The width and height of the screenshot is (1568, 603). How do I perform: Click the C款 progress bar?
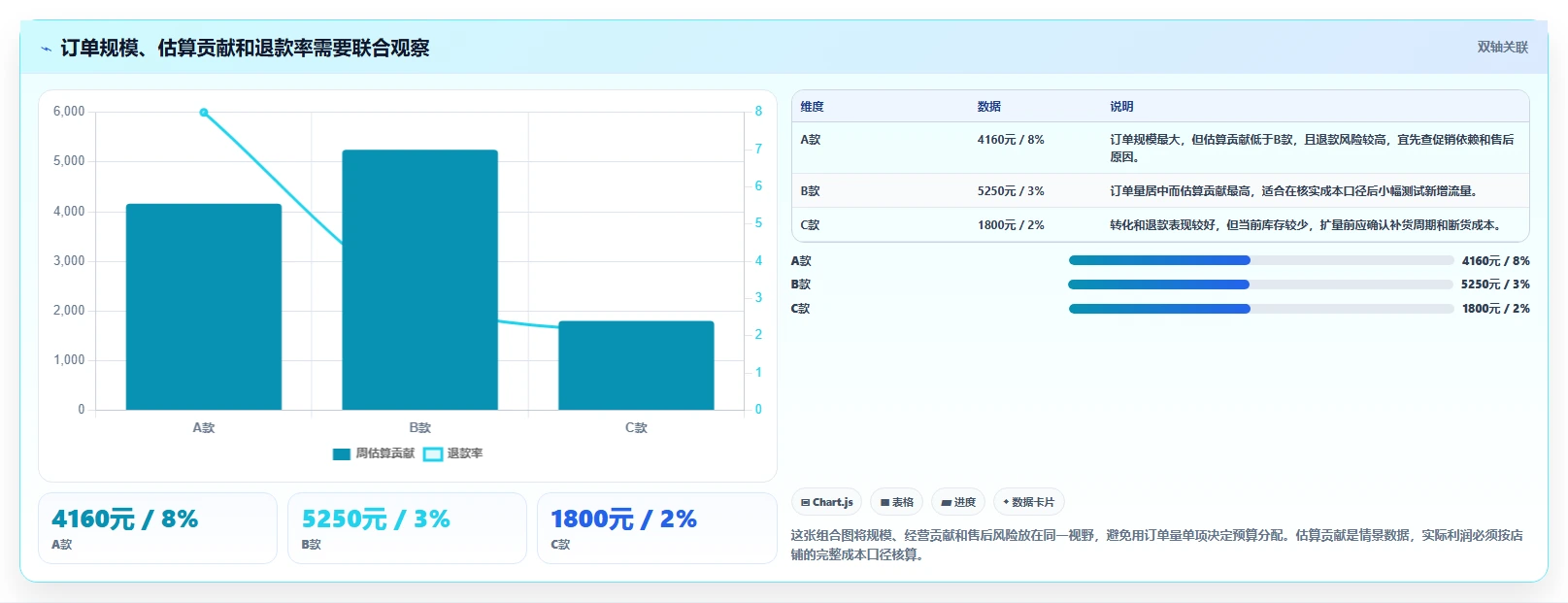click(1261, 309)
